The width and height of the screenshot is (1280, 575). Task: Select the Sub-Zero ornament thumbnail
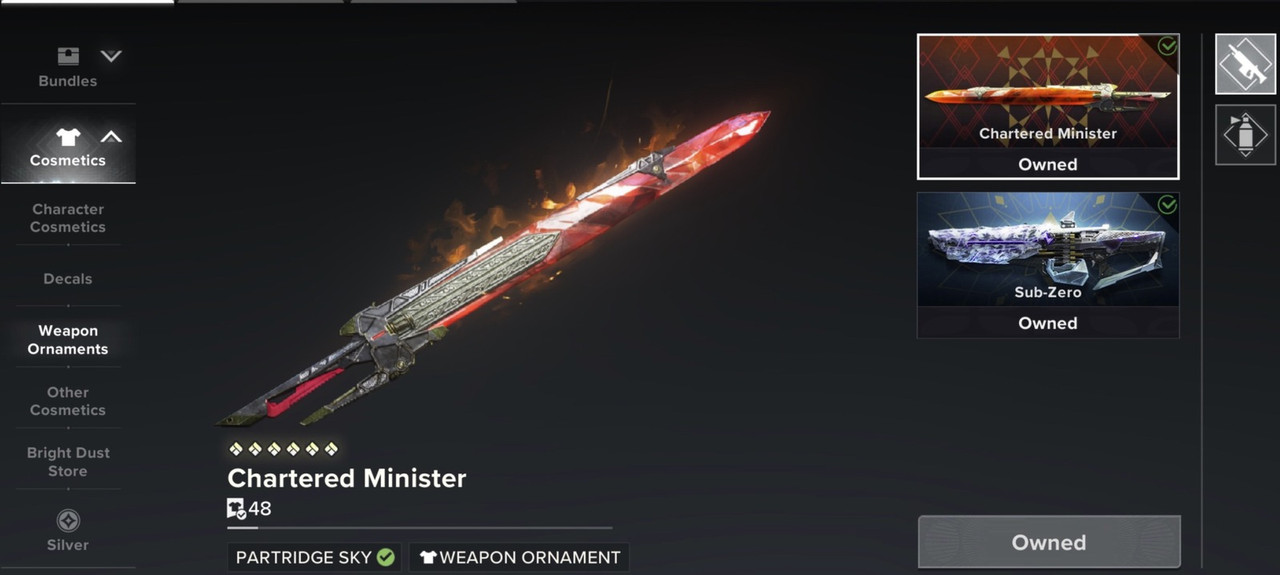coord(1048,265)
